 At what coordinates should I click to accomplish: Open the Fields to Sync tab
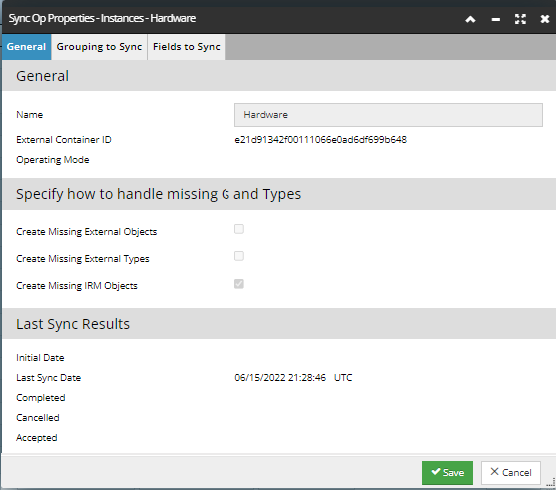[x=187, y=47]
